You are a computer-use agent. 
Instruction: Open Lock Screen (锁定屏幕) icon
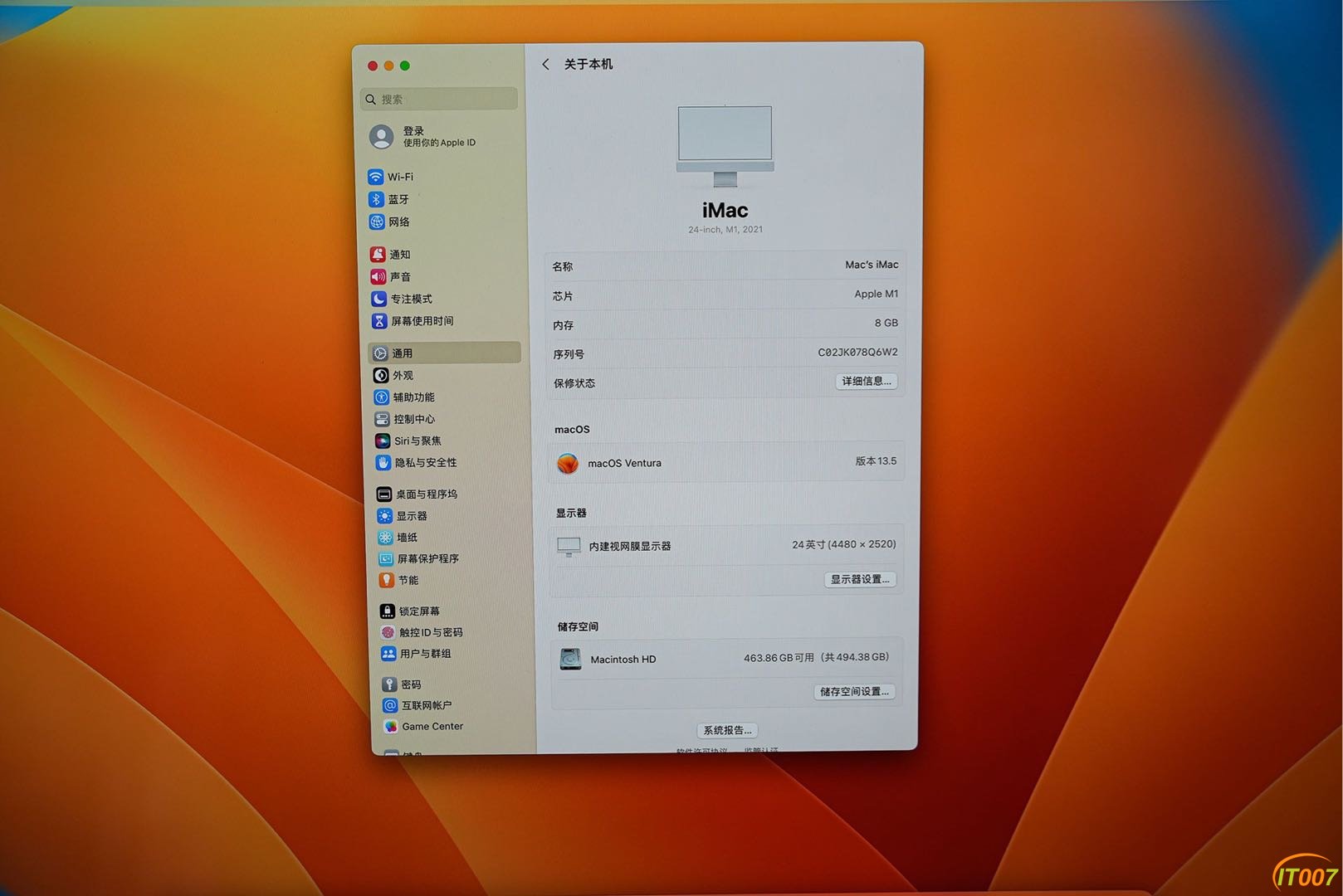388,611
